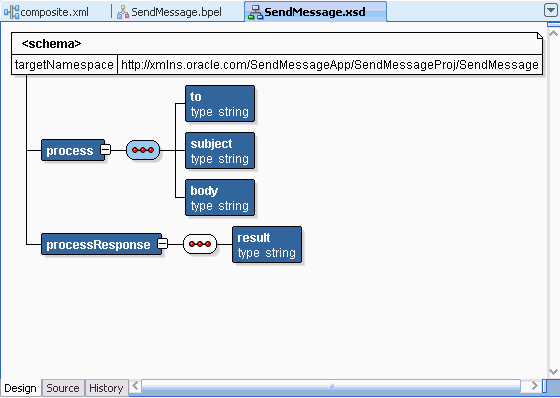Click the vertical scrollbar up arrow
The width and height of the screenshot is (560, 398).
(x=554, y=33)
